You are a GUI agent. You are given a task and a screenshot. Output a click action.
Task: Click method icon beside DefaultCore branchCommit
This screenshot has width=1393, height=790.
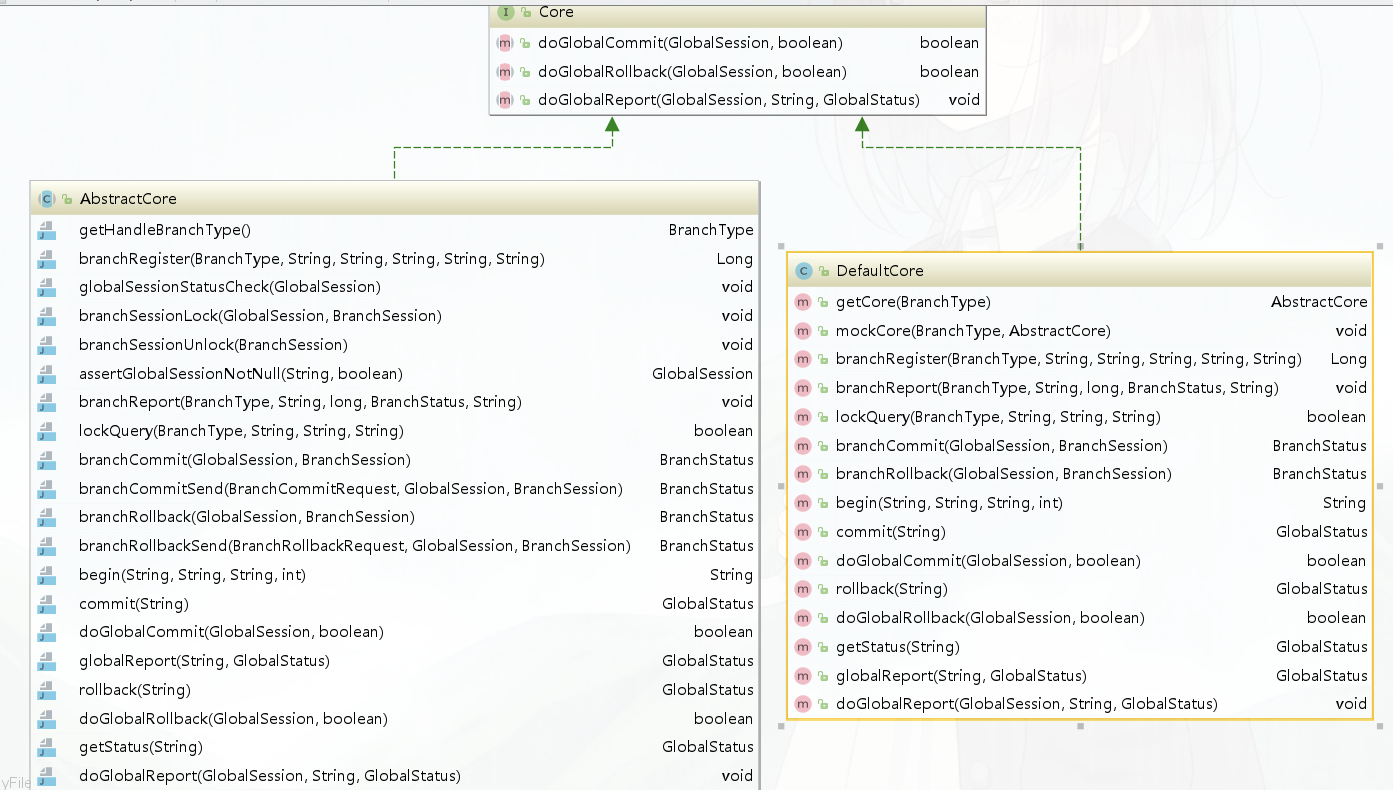[803, 446]
